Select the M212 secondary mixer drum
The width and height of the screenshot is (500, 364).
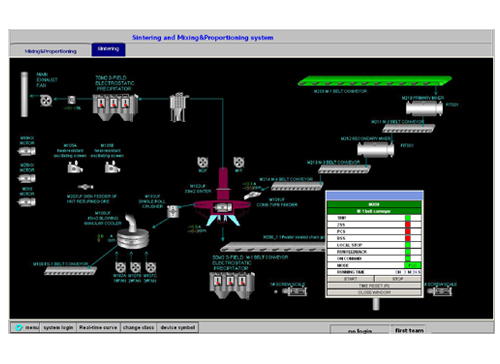[x=376, y=149]
